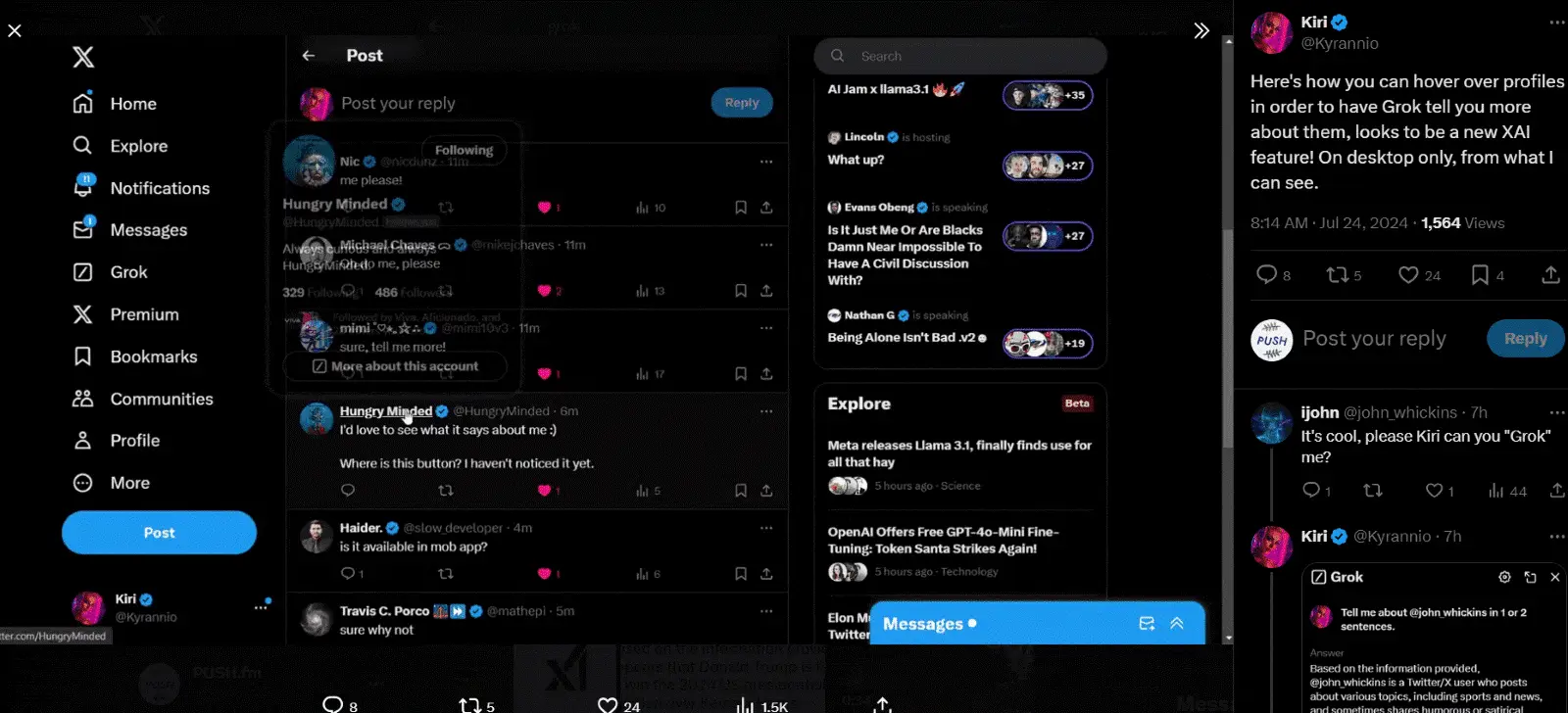Click Reply button beside Post your reply
The width and height of the screenshot is (1568, 713).
[1525, 339]
